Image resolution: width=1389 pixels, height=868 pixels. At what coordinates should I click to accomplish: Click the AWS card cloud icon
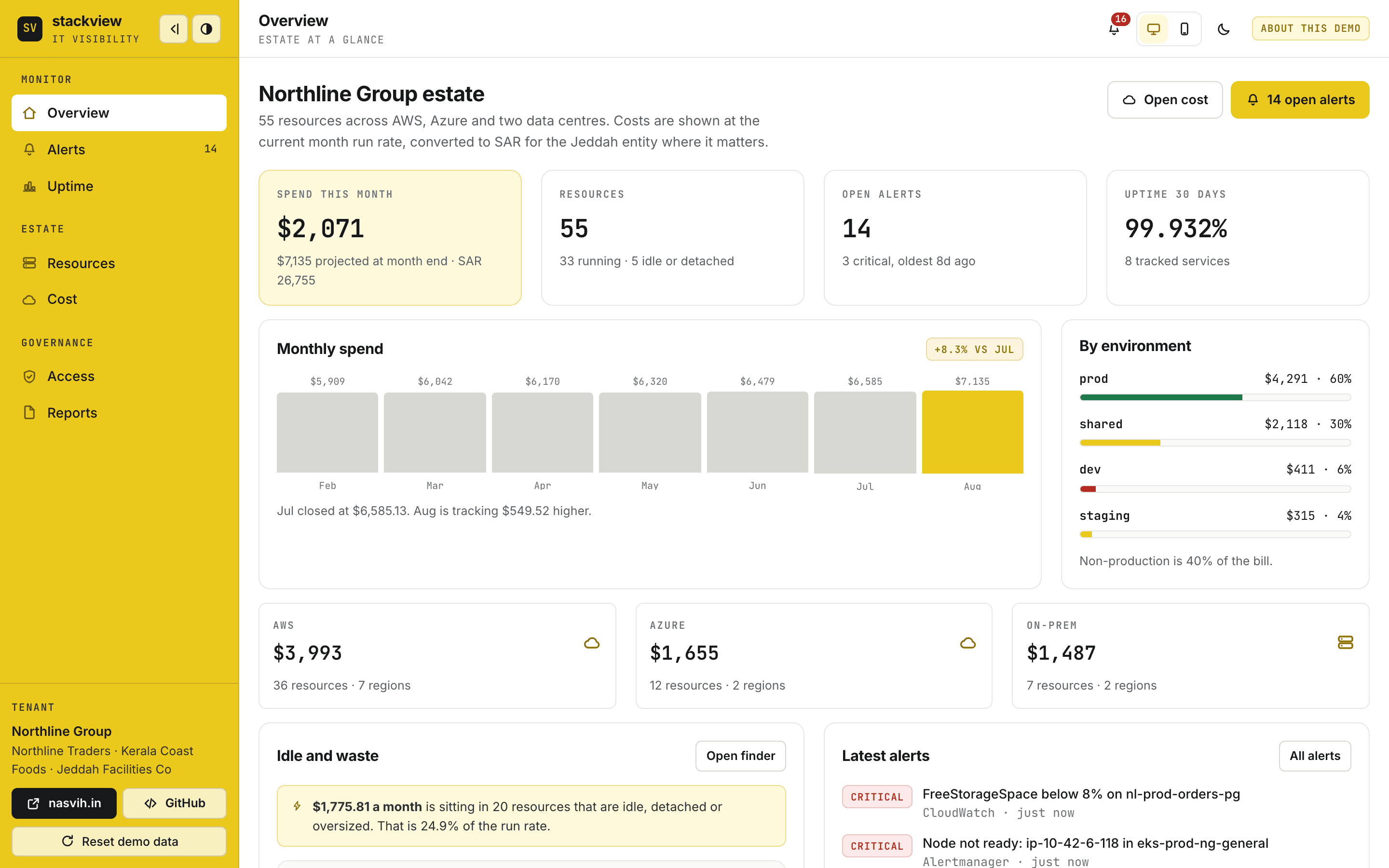click(592, 643)
